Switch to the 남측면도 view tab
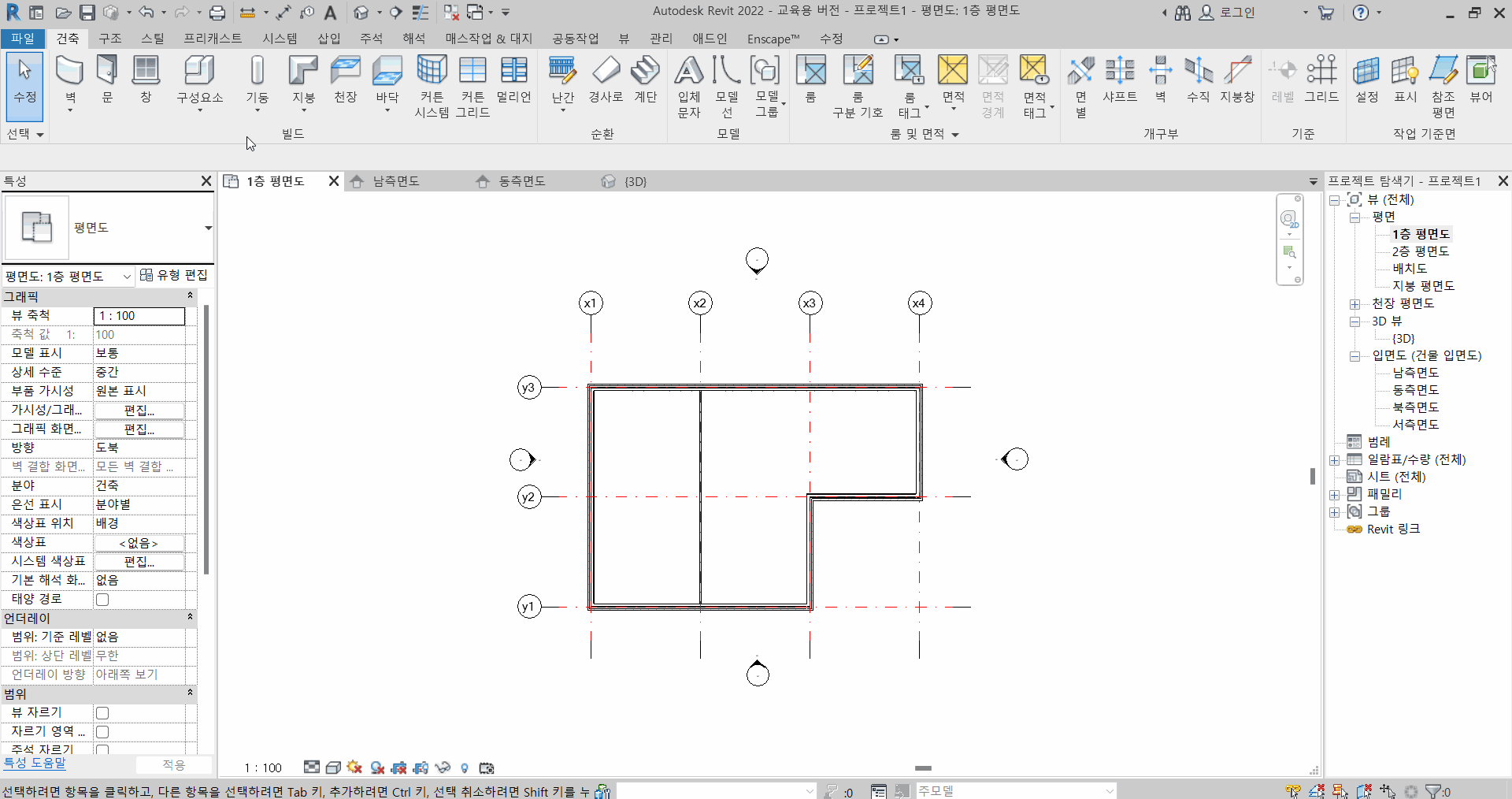Image resolution: width=1512 pixels, height=799 pixels. coord(396,181)
